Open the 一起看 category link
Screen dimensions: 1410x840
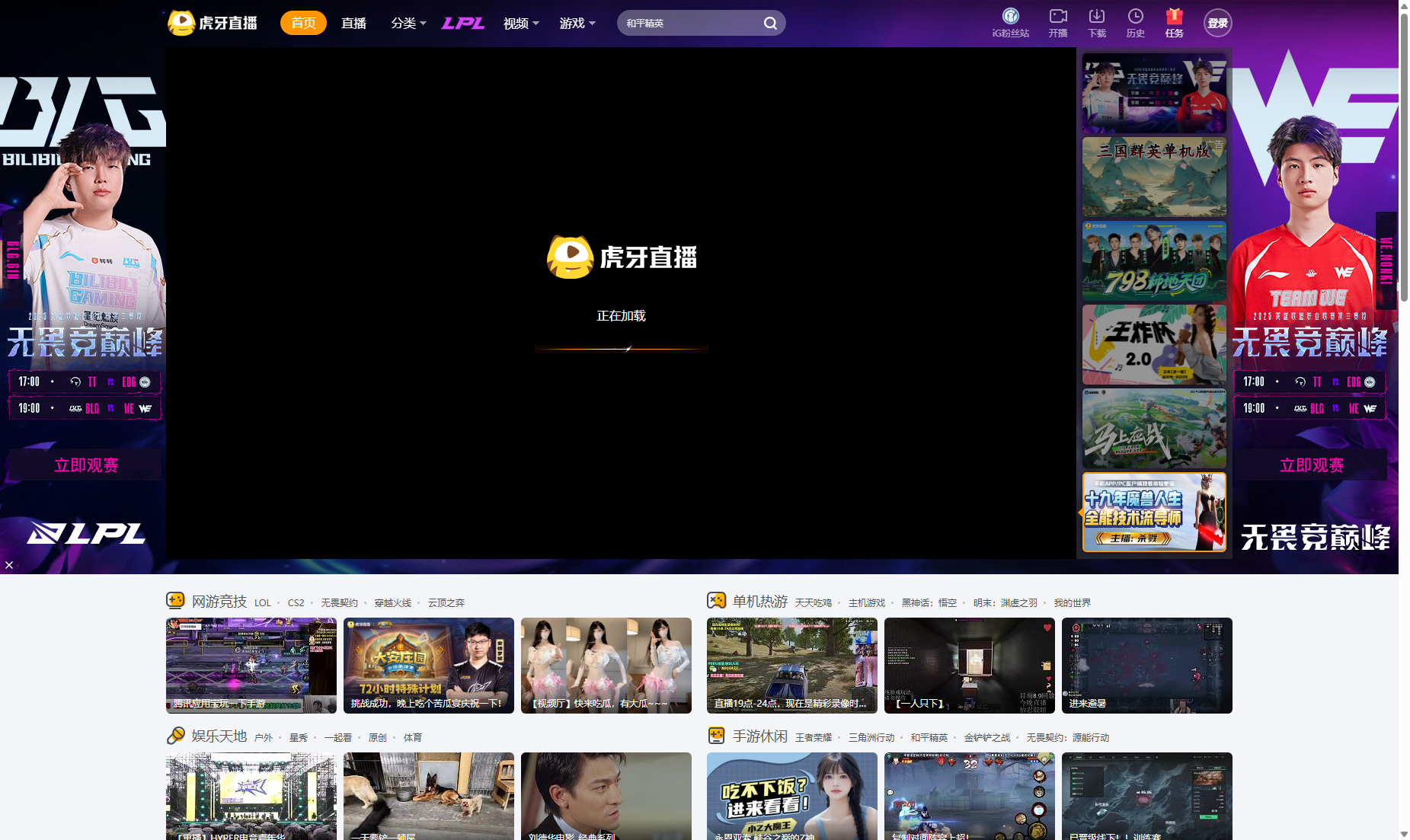[x=338, y=737]
